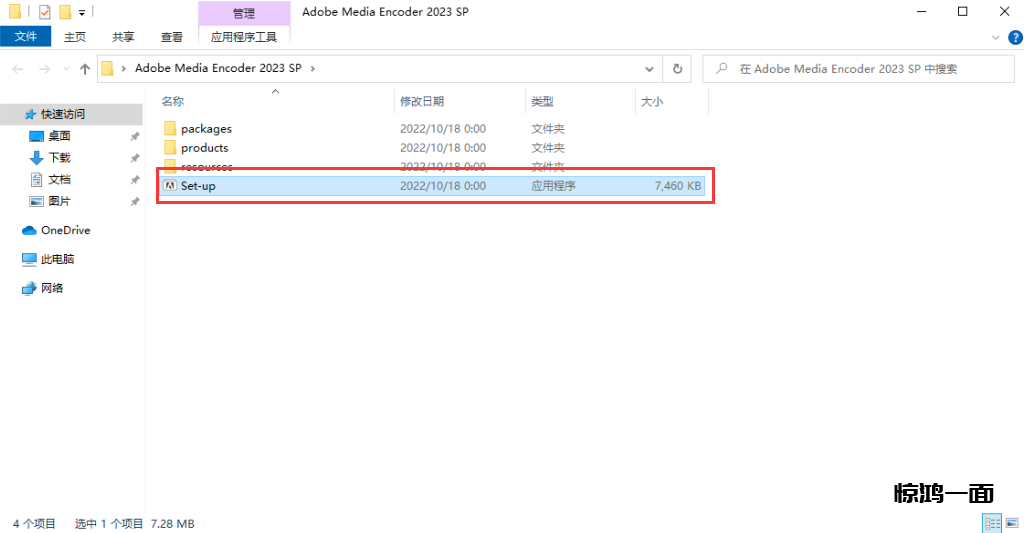Screen dimensions: 1024x533
Task: Go up one folder level
Action: pyautogui.click(x=84, y=69)
